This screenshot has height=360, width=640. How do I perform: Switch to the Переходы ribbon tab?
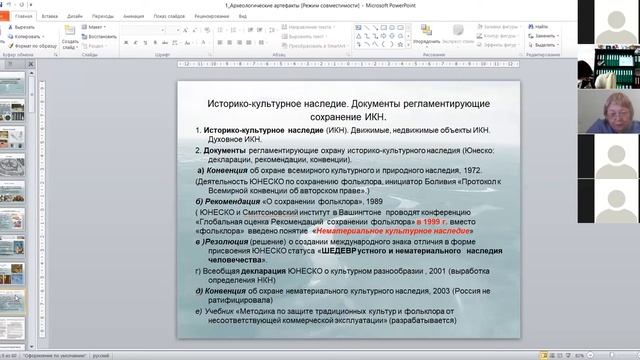(102, 16)
